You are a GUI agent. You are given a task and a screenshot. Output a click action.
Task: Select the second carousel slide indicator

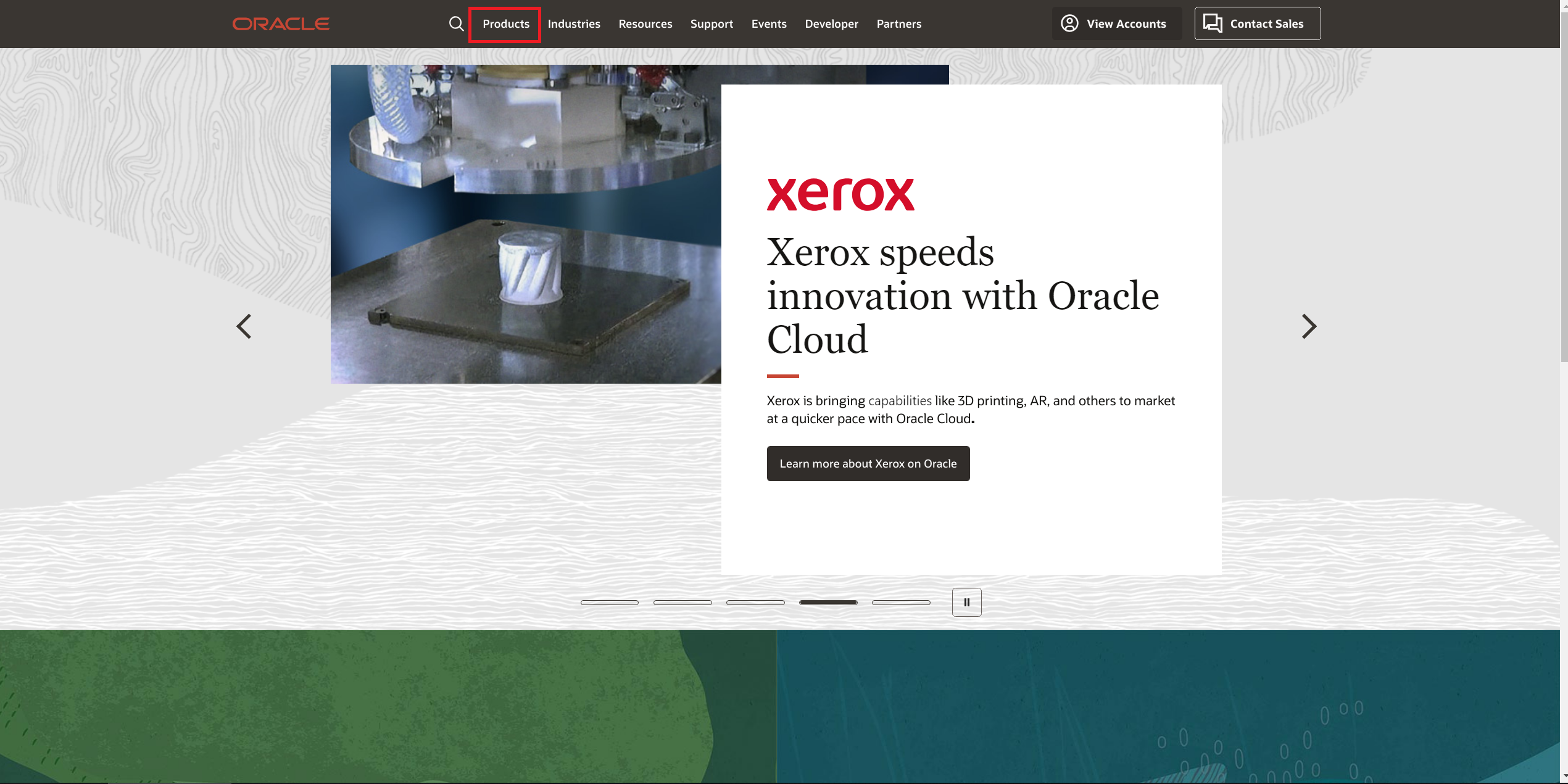[682, 603]
